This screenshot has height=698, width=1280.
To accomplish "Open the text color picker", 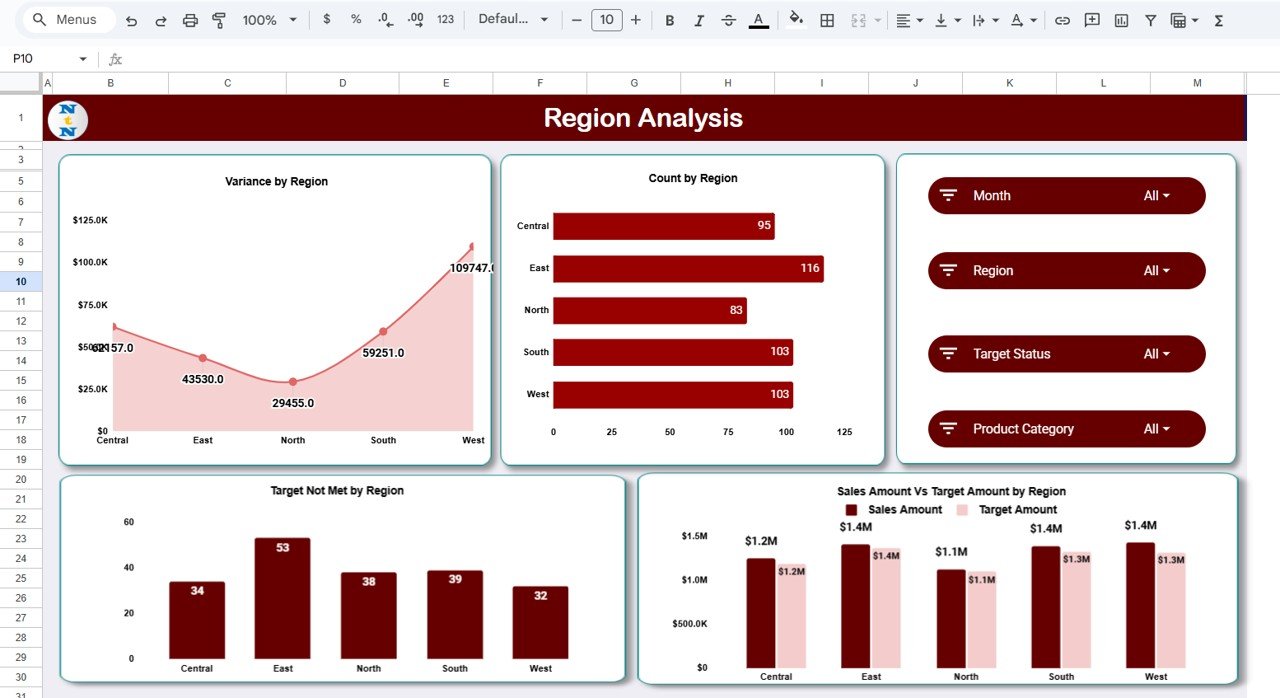I will [758, 19].
